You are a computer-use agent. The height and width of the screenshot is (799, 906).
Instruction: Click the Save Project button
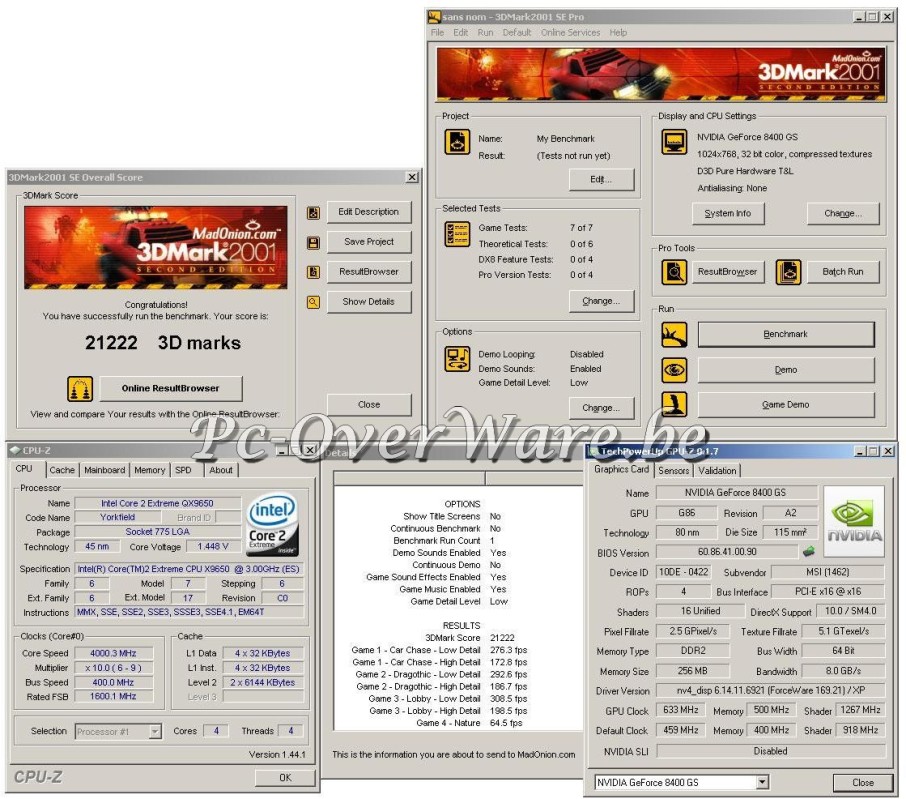coord(369,242)
